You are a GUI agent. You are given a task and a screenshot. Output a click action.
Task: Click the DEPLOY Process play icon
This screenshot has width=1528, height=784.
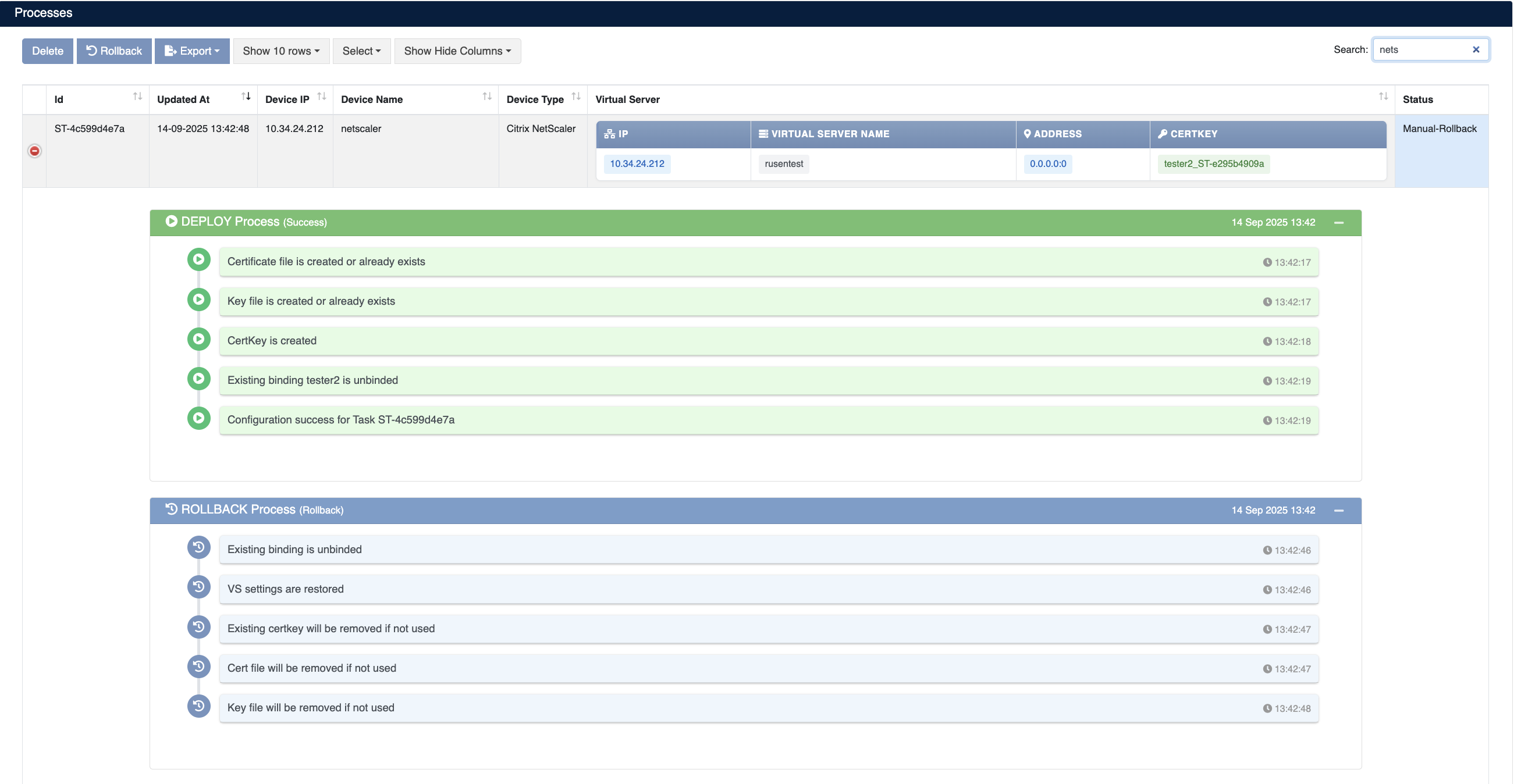[x=172, y=221]
